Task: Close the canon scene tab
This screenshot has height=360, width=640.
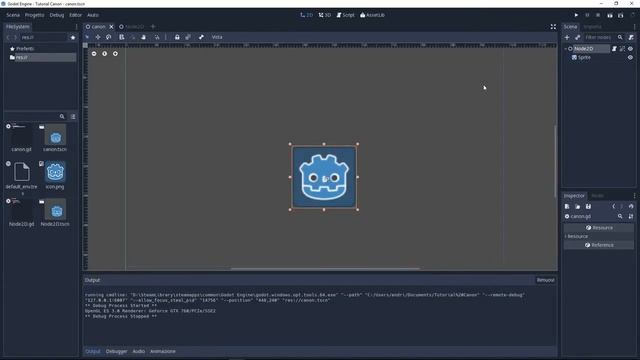Action: click(x=111, y=27)
